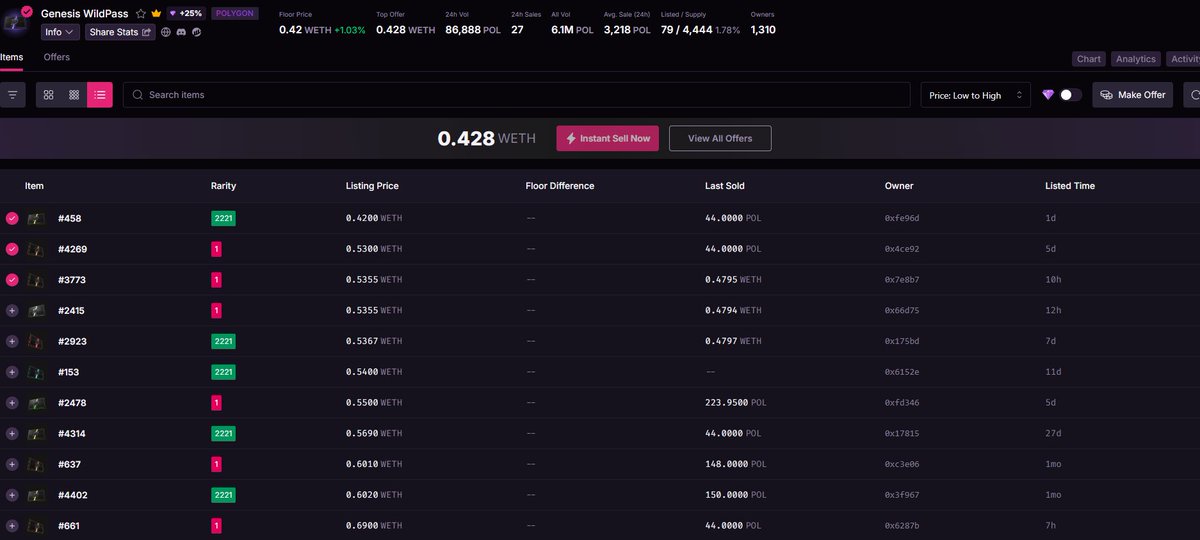Click View All Offers
The width and height of the screenshot is (1200, 540).
click(x=720, y=138)
